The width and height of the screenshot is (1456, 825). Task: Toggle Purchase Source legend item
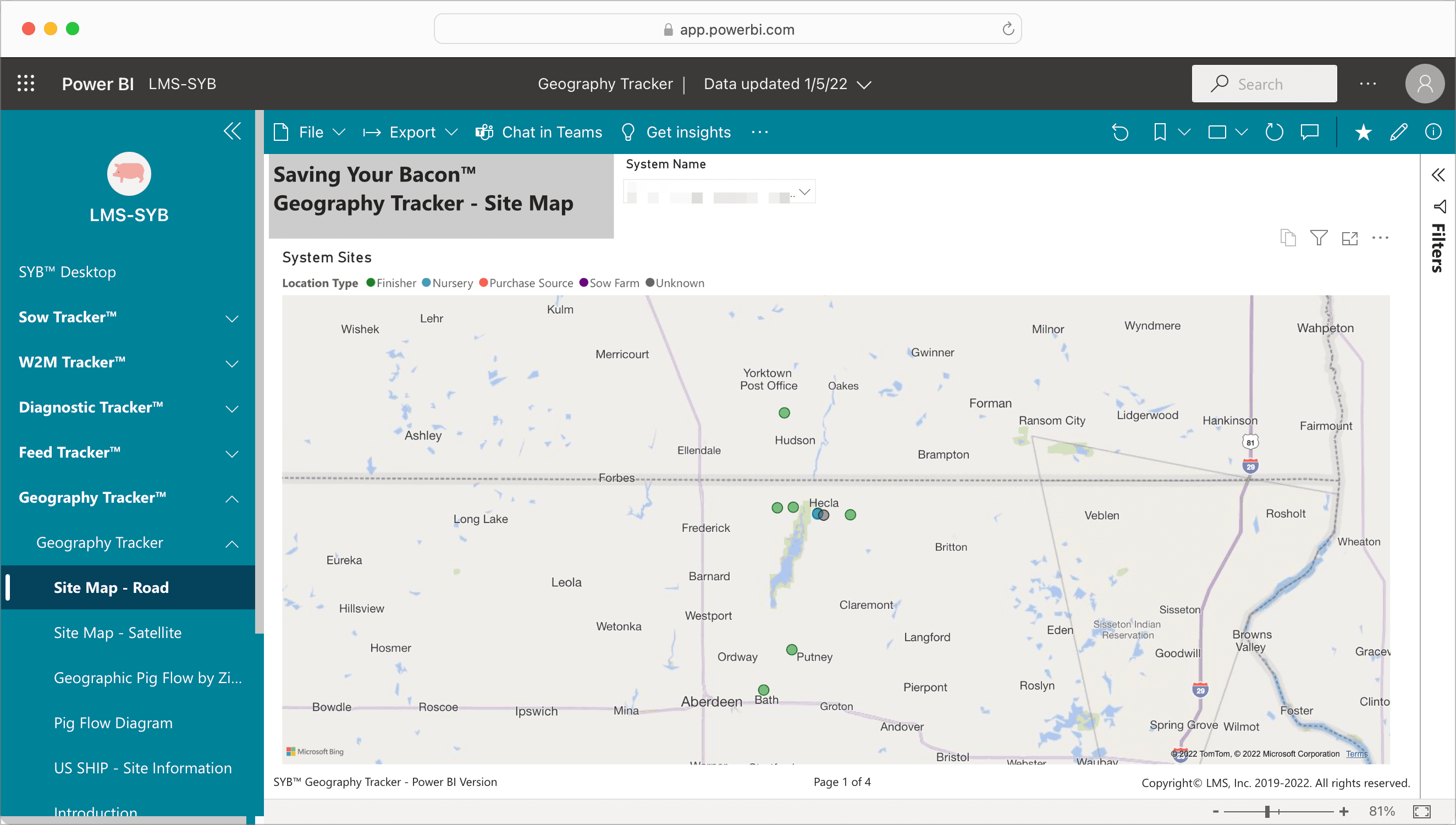coord(526,283)
